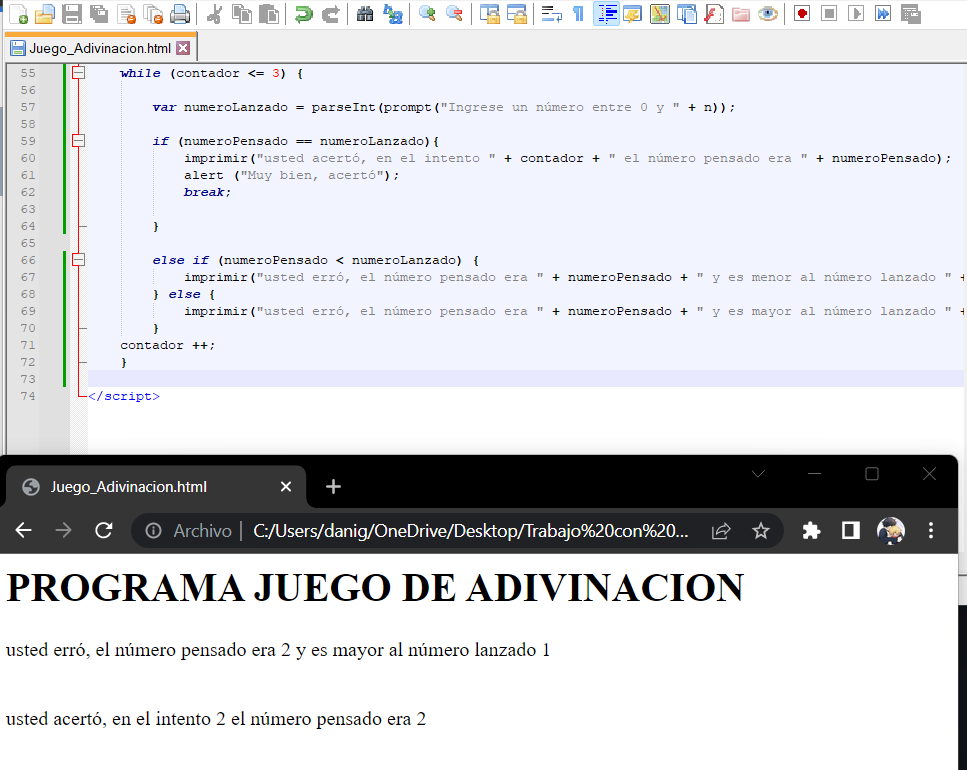Place cursor on empty line 73
The width and height of the screenshot is (967, 770).
[x=525, y=379]
